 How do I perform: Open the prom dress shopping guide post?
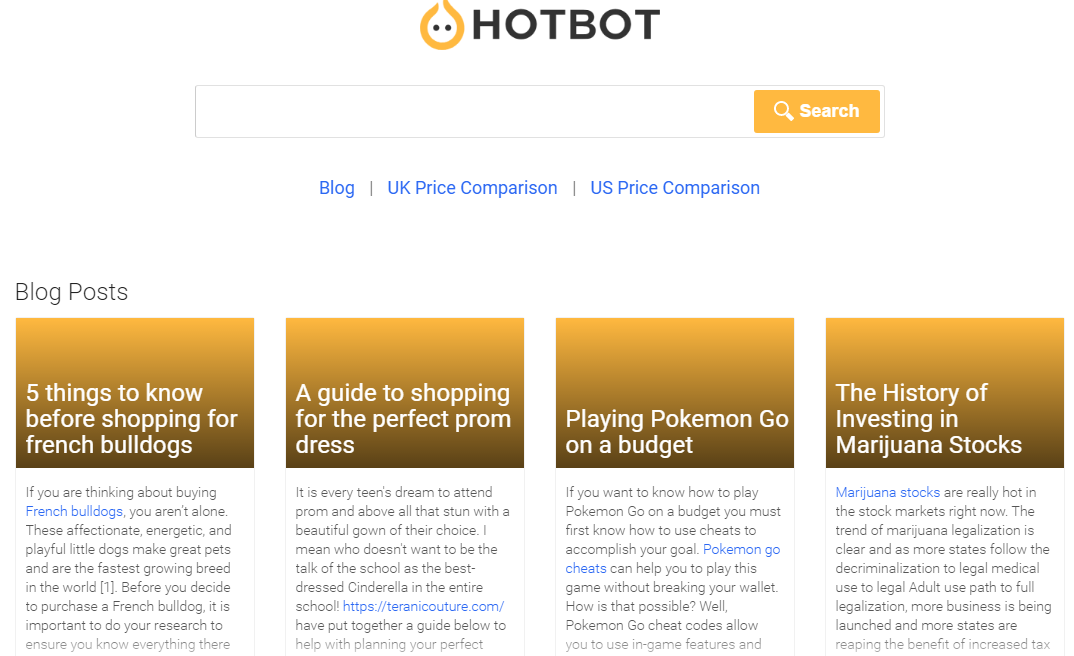pyautogui.click(x=403, y=419)
